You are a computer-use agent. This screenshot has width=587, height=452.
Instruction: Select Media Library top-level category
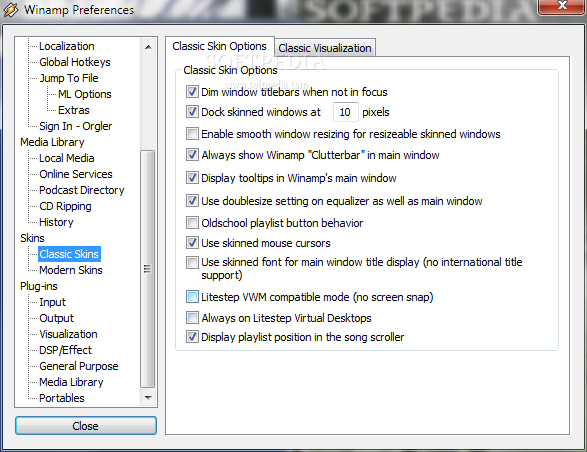point(52,142)
